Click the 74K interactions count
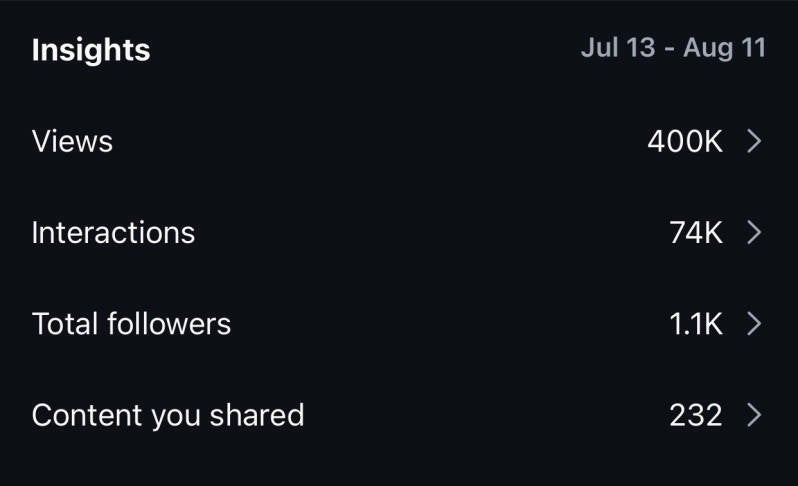This screenshot has height=486, width=798. tap(695, 233)
